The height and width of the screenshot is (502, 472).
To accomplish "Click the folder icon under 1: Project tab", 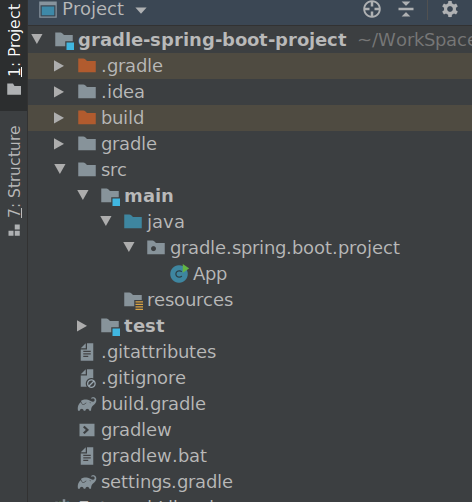I will click(x=14, y=89).
